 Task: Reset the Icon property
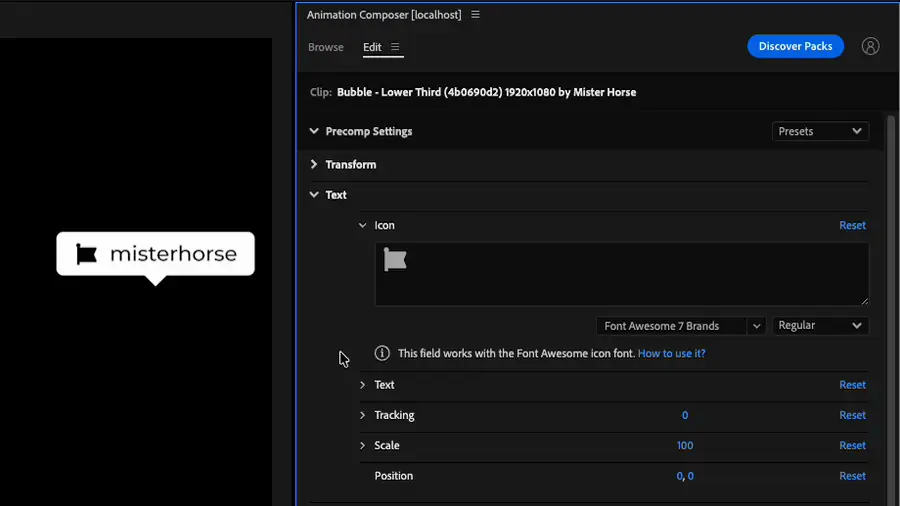tap(852, 225)
